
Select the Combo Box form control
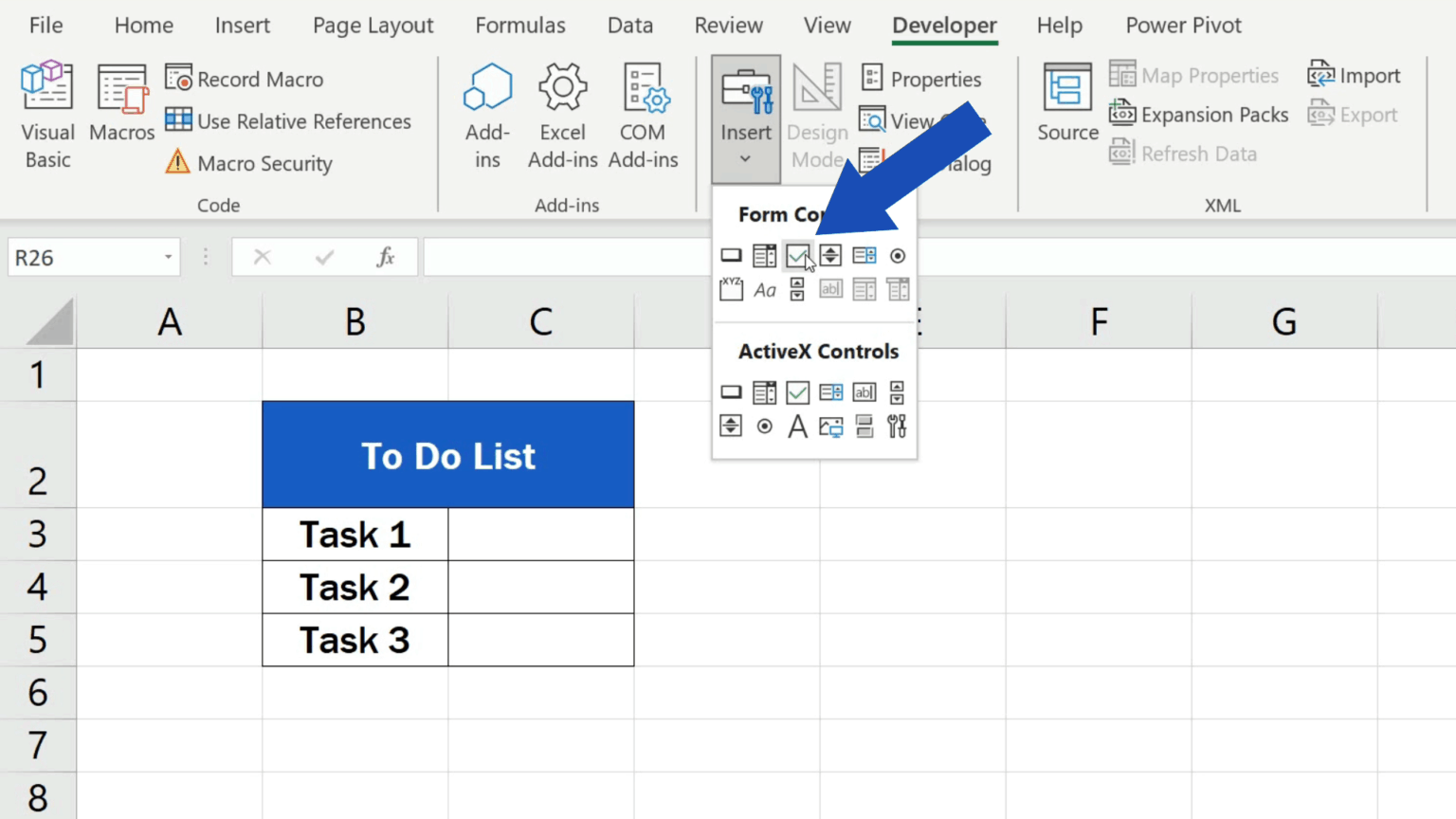pos(764,255)
